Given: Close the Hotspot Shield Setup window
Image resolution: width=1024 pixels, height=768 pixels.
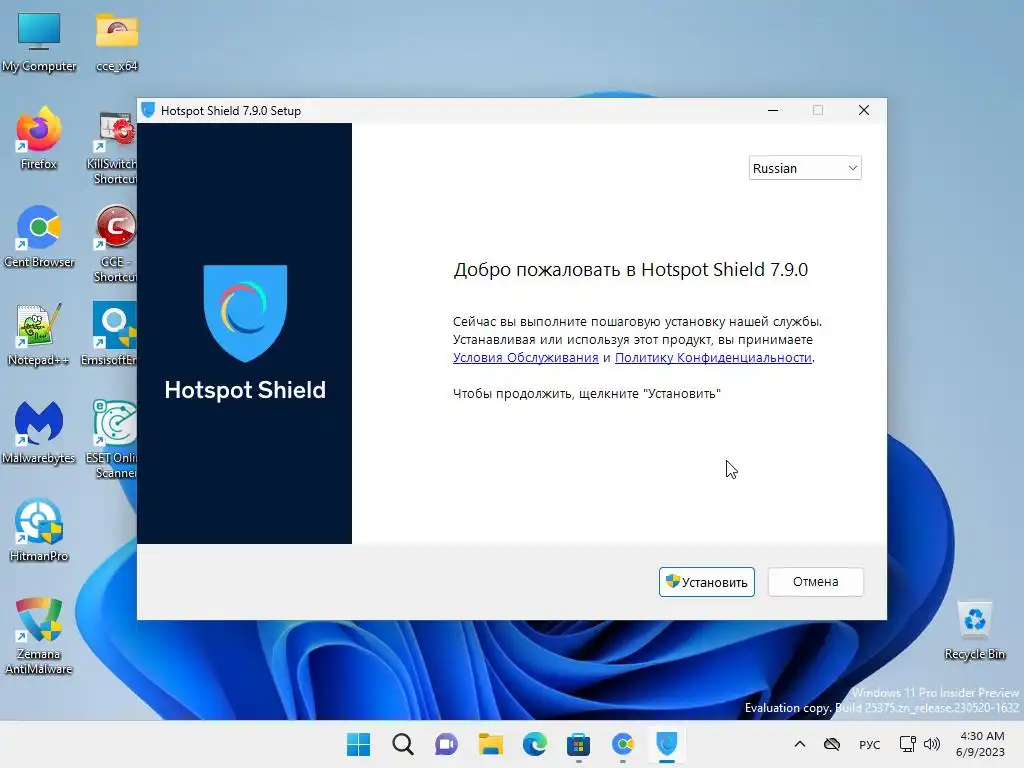Looking at the screenshot, I should (863, 110).
